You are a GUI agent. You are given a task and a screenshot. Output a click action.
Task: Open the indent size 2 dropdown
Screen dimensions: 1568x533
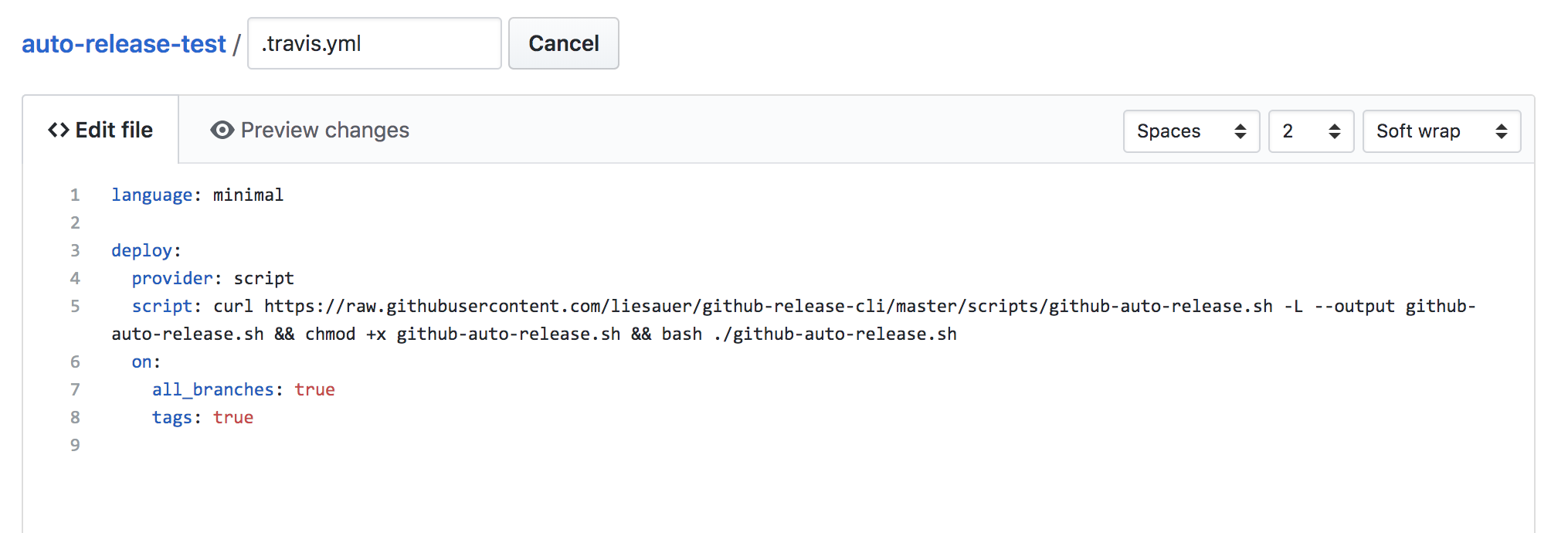[x=1311, y=131]
